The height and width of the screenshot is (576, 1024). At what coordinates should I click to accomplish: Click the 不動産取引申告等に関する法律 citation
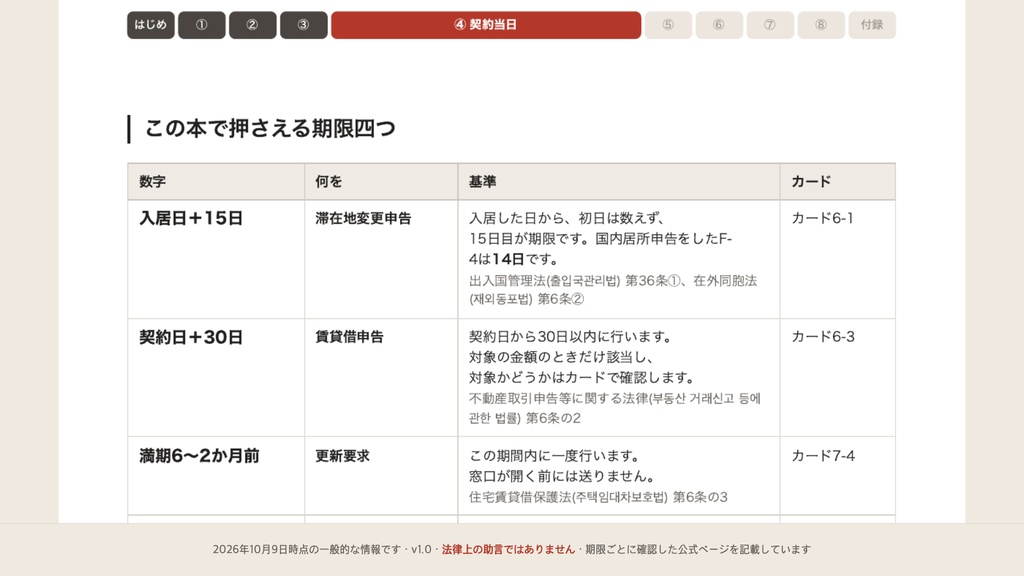(615, 408)
